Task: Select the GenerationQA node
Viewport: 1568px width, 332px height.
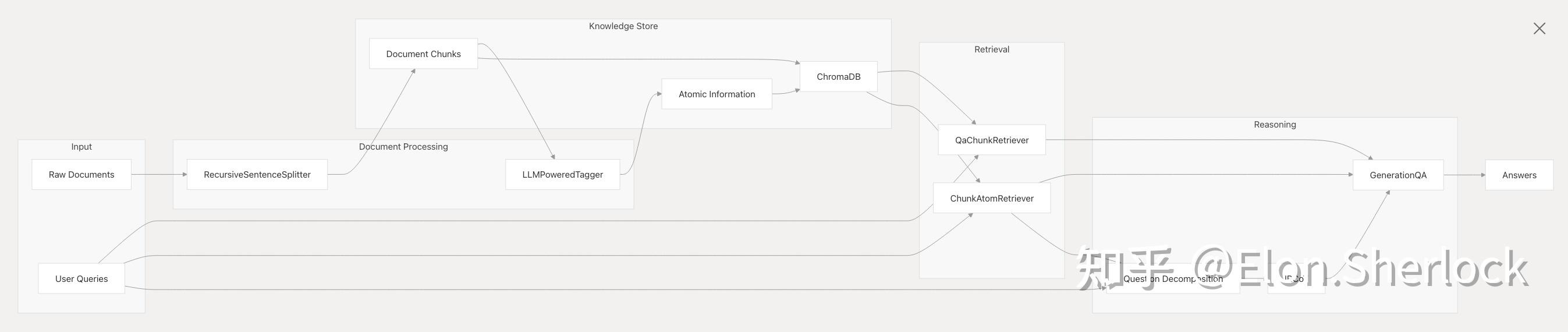Action: [1397, 175]
